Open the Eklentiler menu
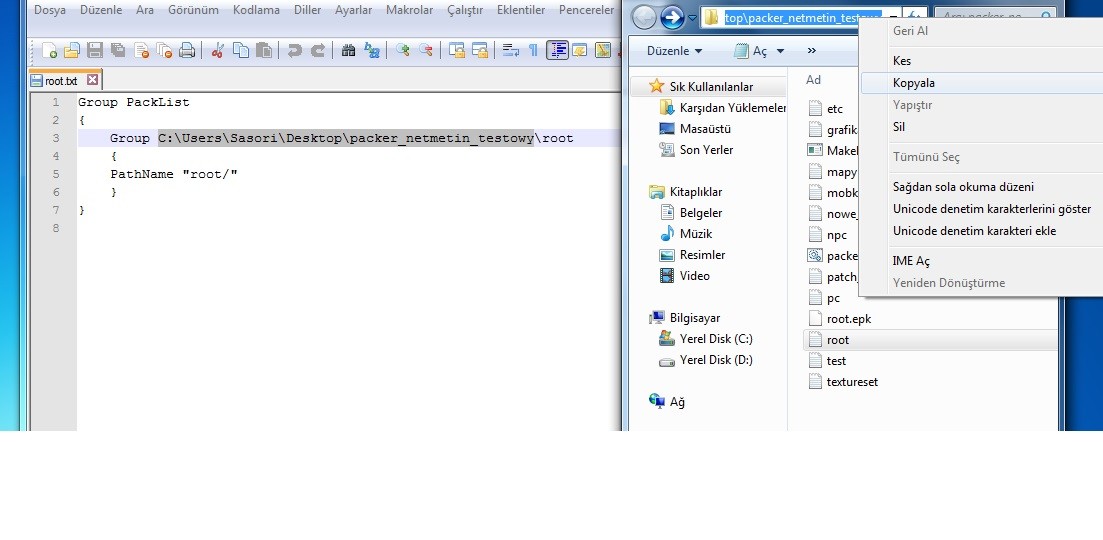Viewport: 1103px width, 540px height. click(521, 10)
